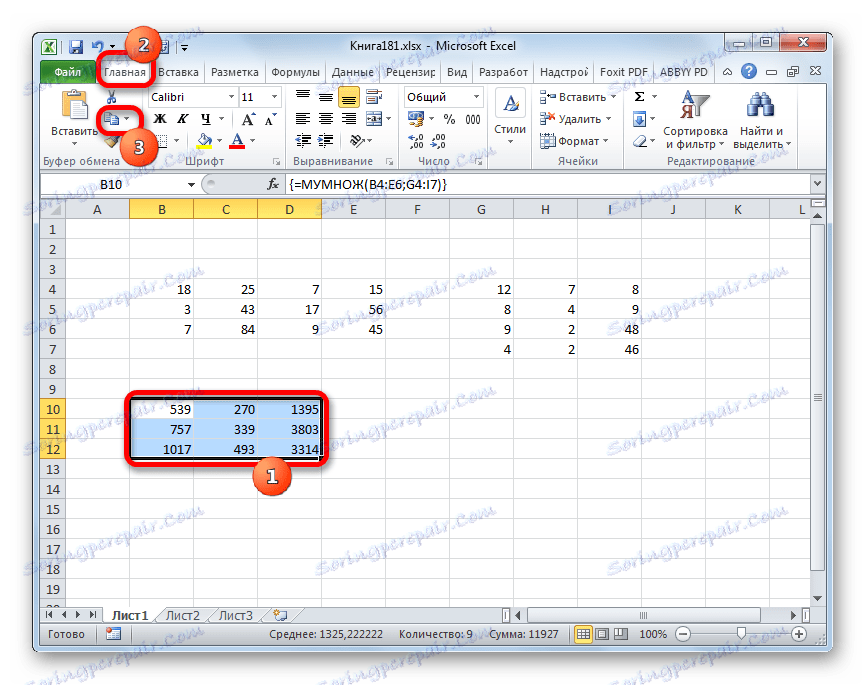This screenshot has width=866, height=685.
Task: Open Cell Styles (Стили)
Action: pyautogui.click(x=510, y=112)
